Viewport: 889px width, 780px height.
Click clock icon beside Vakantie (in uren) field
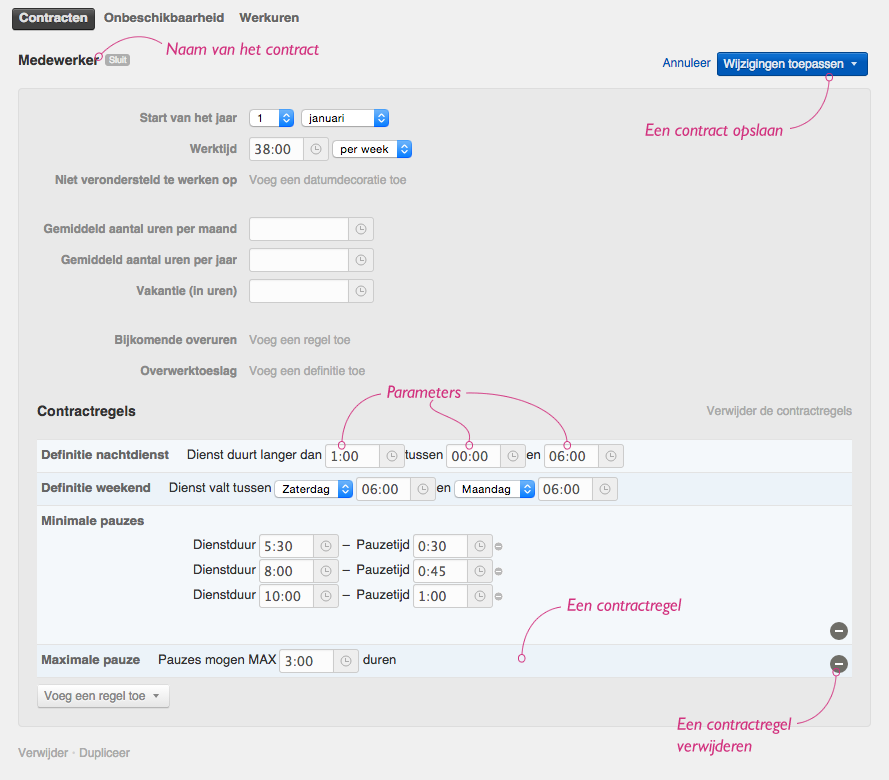pos(361,291)
